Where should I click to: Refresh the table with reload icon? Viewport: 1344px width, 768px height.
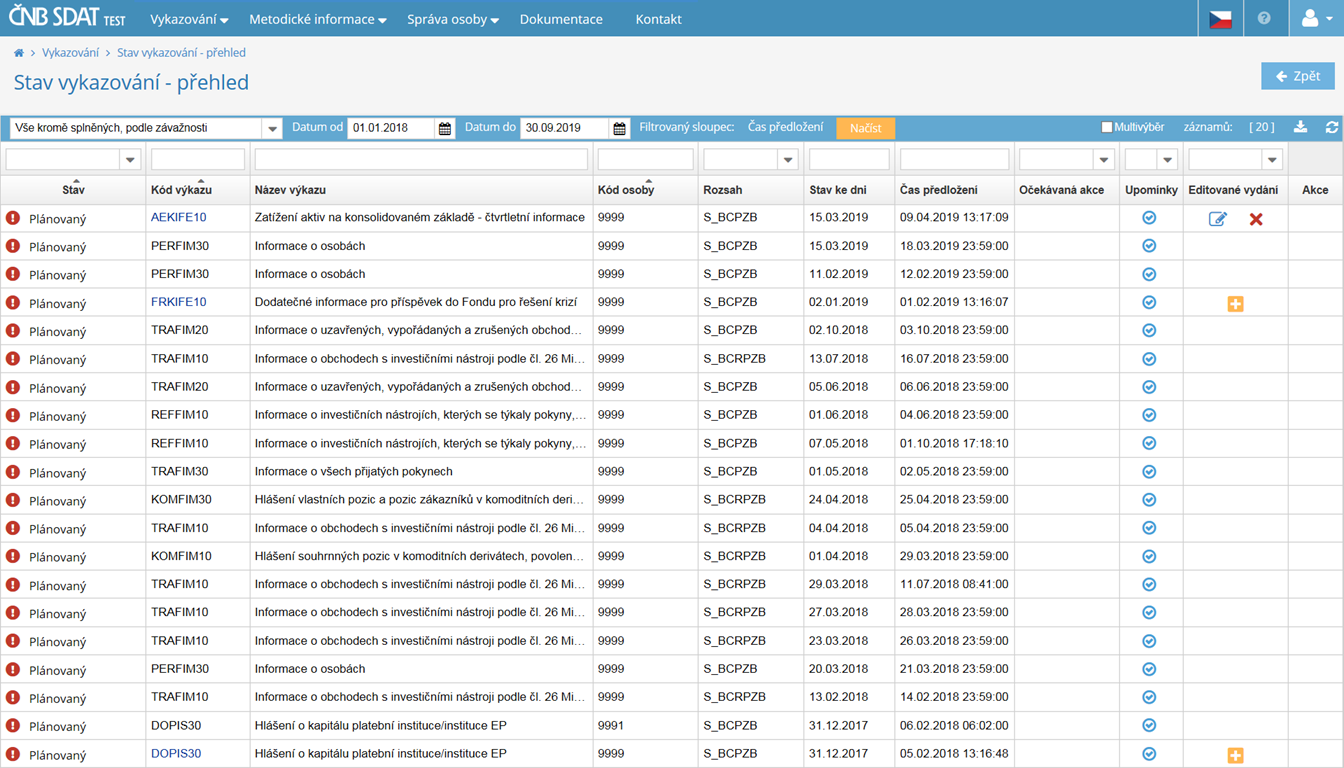(1331, 127)
